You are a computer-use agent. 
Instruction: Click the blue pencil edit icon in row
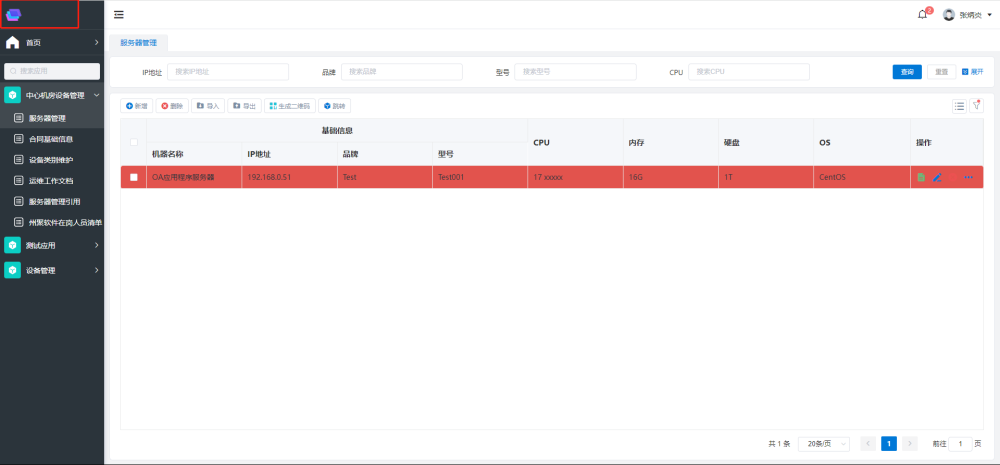(x=937, y=177)
